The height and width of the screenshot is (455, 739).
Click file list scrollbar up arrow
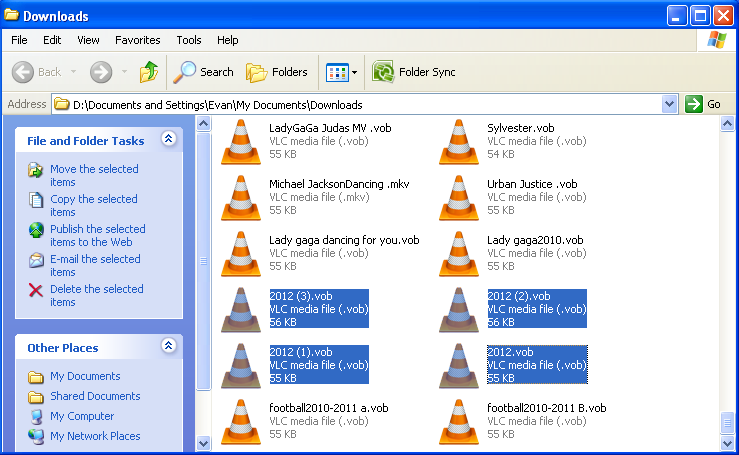coord(727,124)
